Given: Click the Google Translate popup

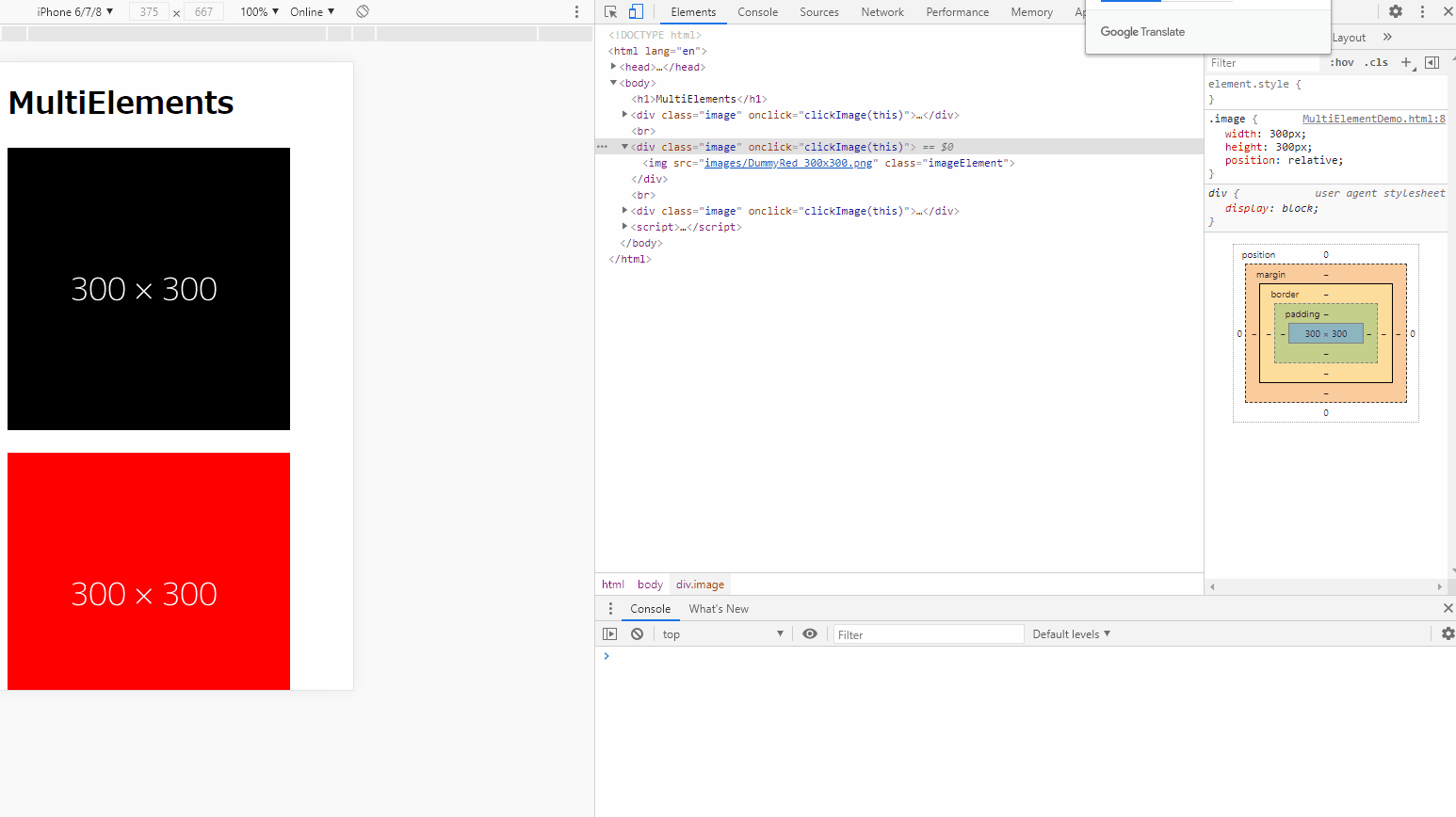Looking at the screenshot, I should tap(1207, 31).
